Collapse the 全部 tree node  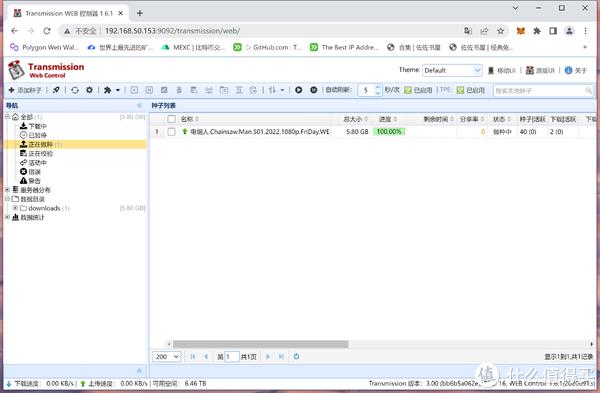pos(7,116)
